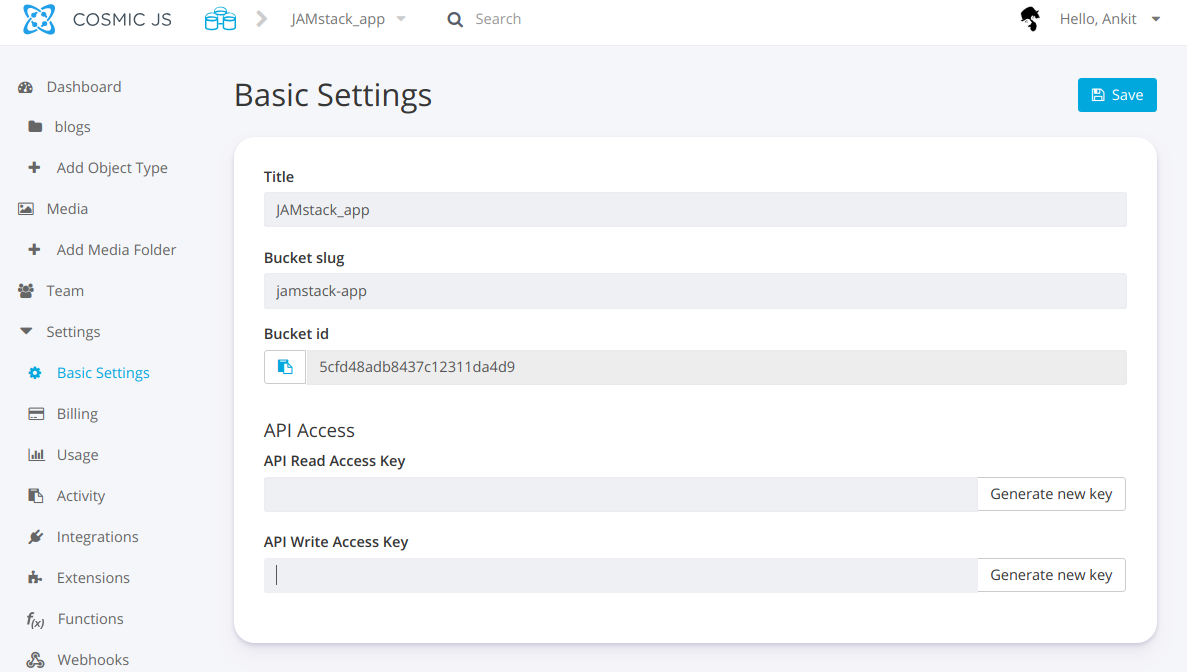This screenshot has height=672, width=1187.
Task: Open the Integrations page
Action: 98,537
